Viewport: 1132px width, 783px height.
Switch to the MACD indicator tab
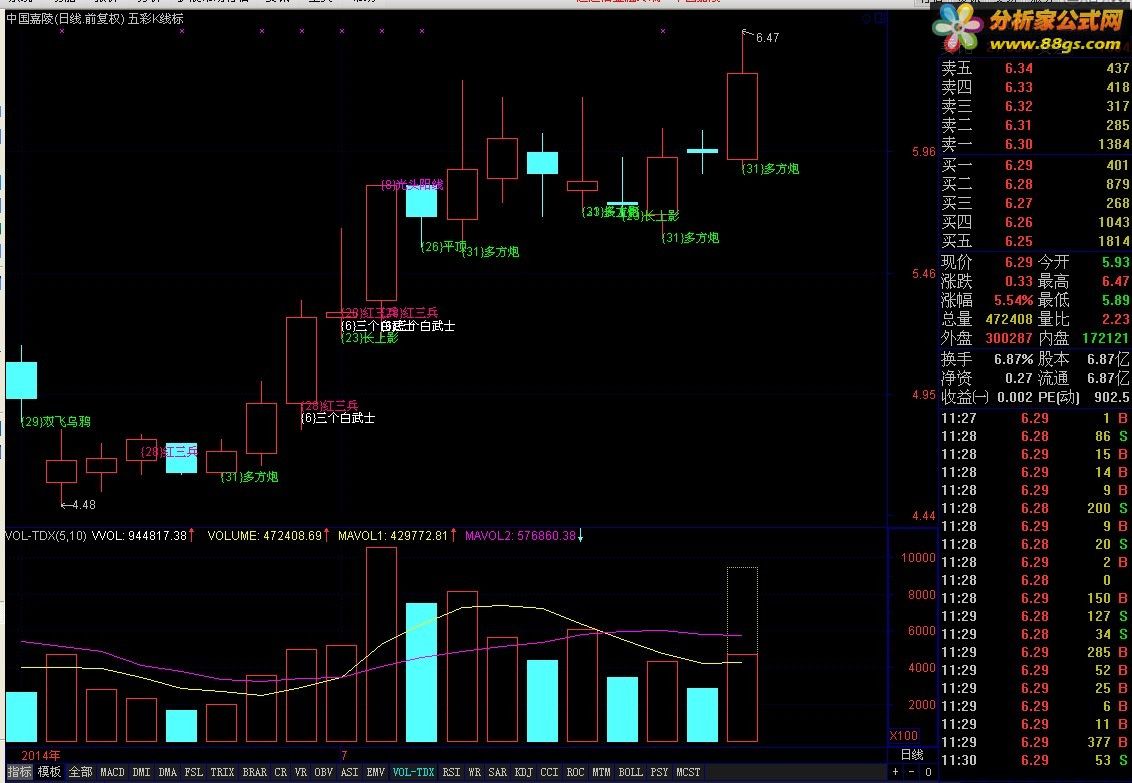(112, 772)
